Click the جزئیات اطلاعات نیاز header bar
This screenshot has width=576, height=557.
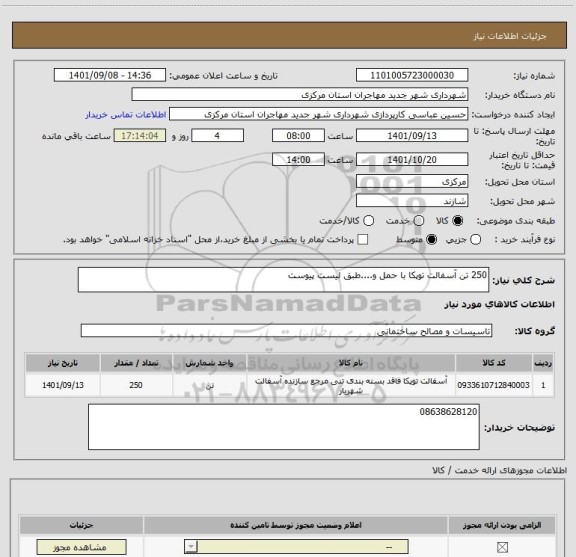[x=289, y=36]
